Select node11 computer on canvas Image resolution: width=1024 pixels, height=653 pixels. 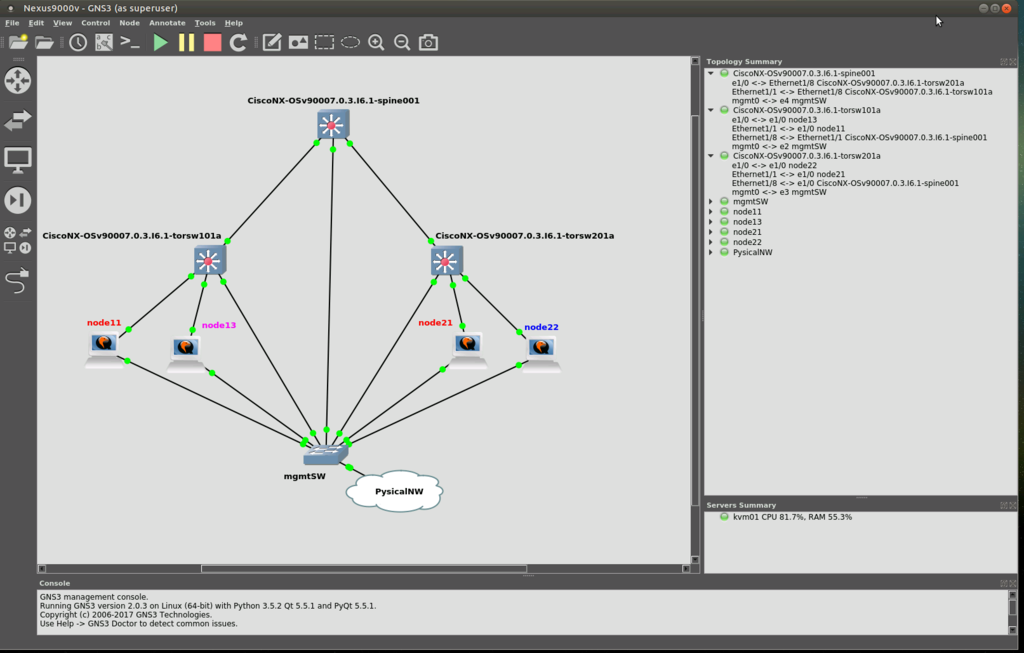(x=104, y=350)
